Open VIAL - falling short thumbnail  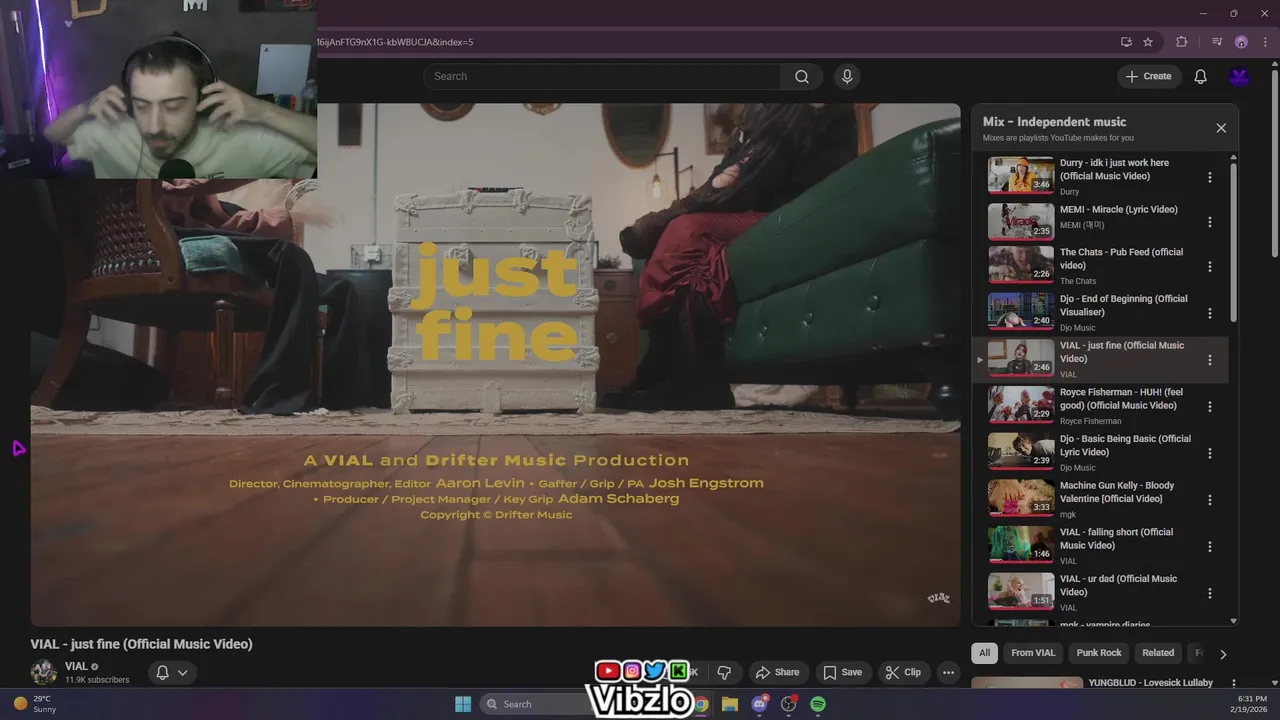[1021, 545]
